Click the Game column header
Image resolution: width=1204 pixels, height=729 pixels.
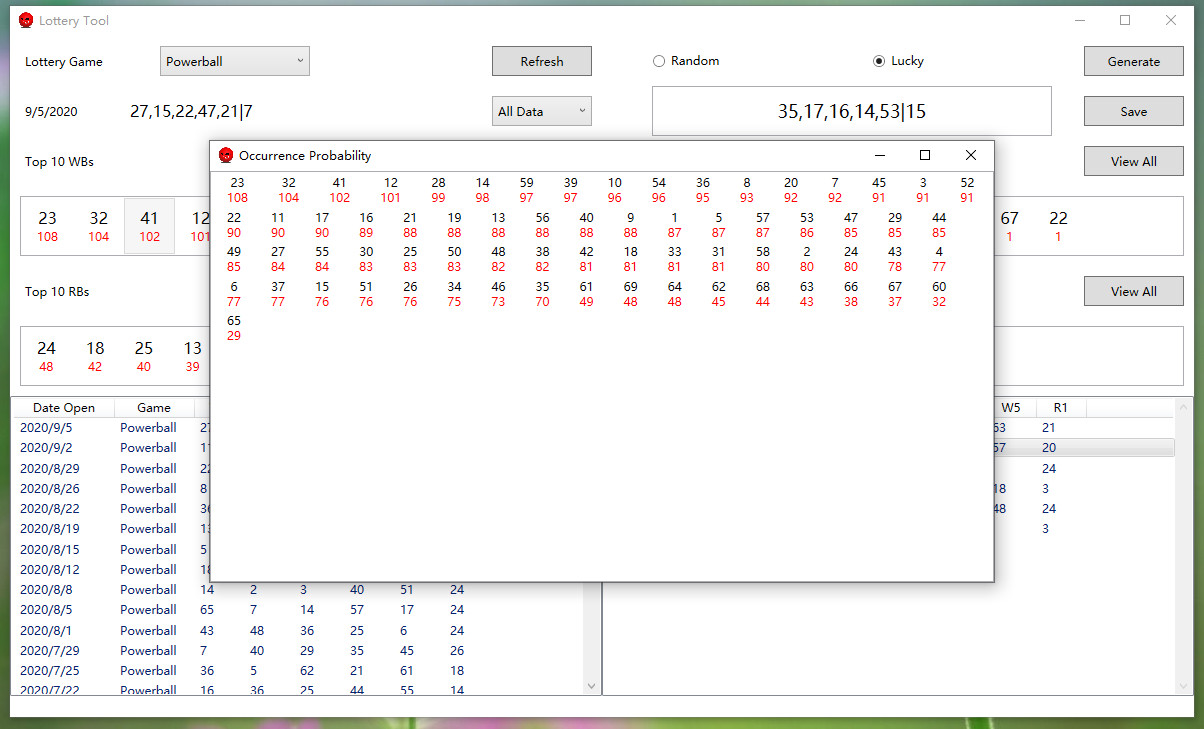point(154,407)
